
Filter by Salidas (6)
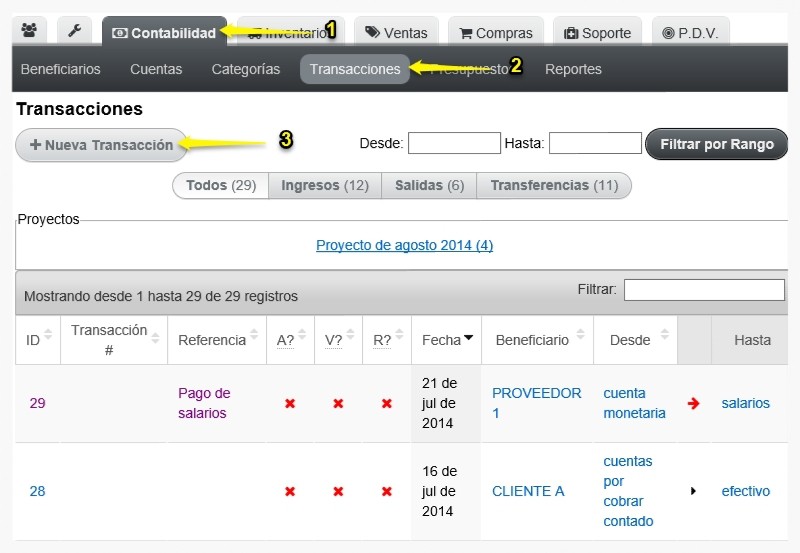click(x=430, y=185)
